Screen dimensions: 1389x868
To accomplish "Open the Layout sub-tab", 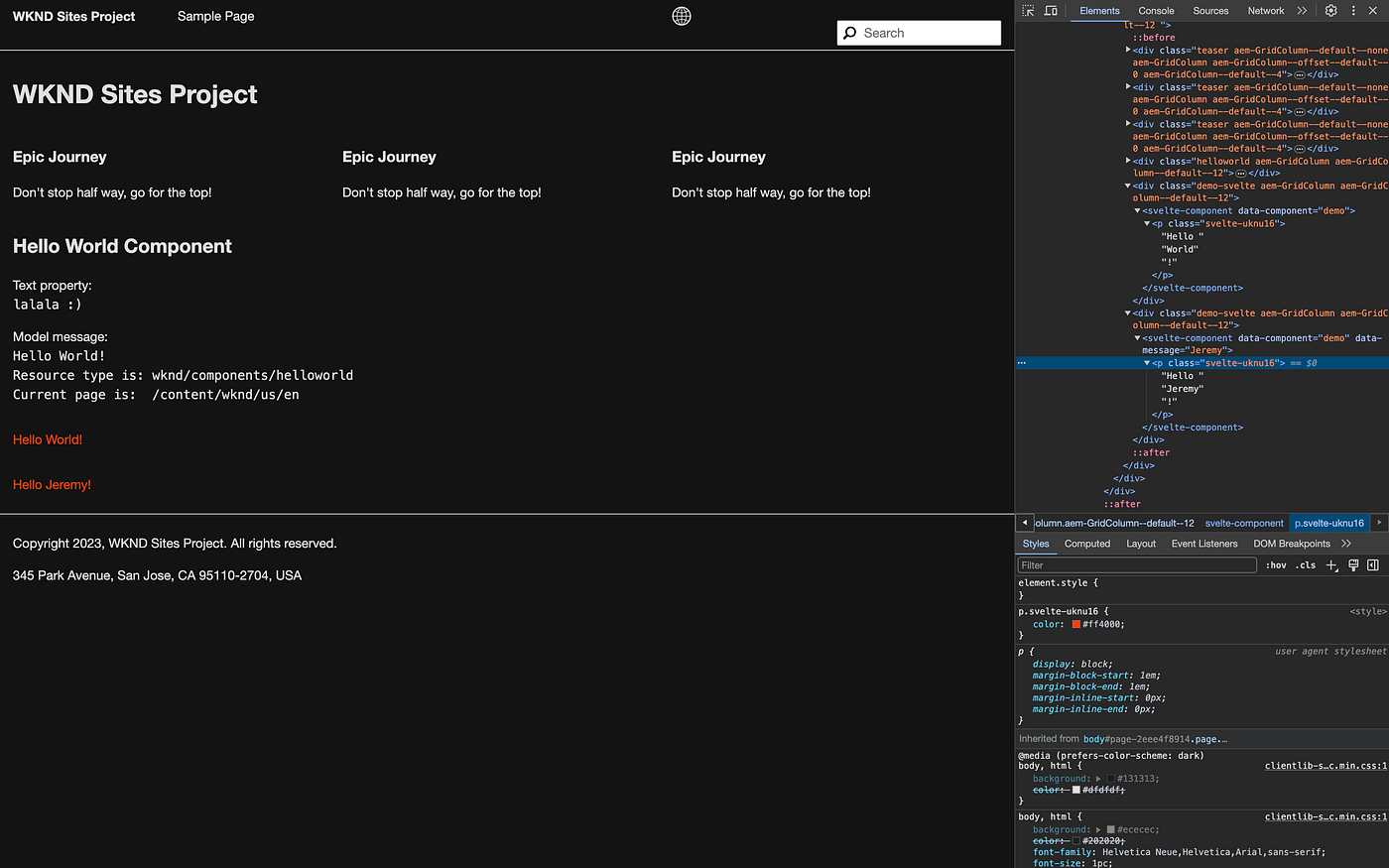I will [1141, 544].
